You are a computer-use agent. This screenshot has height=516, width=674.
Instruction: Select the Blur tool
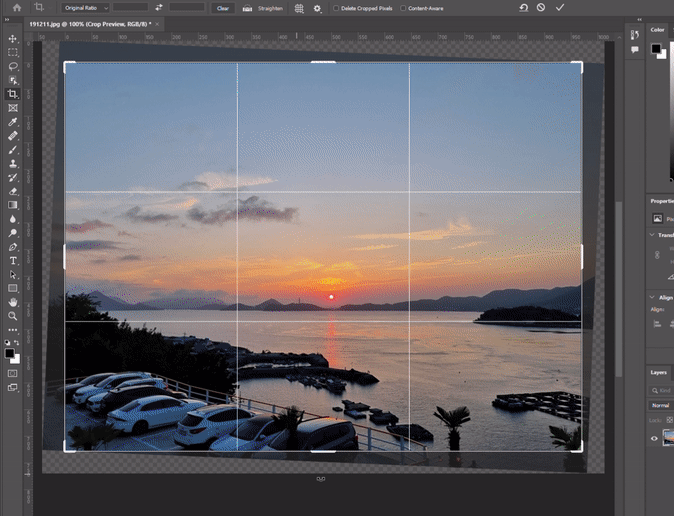[12, 219]
